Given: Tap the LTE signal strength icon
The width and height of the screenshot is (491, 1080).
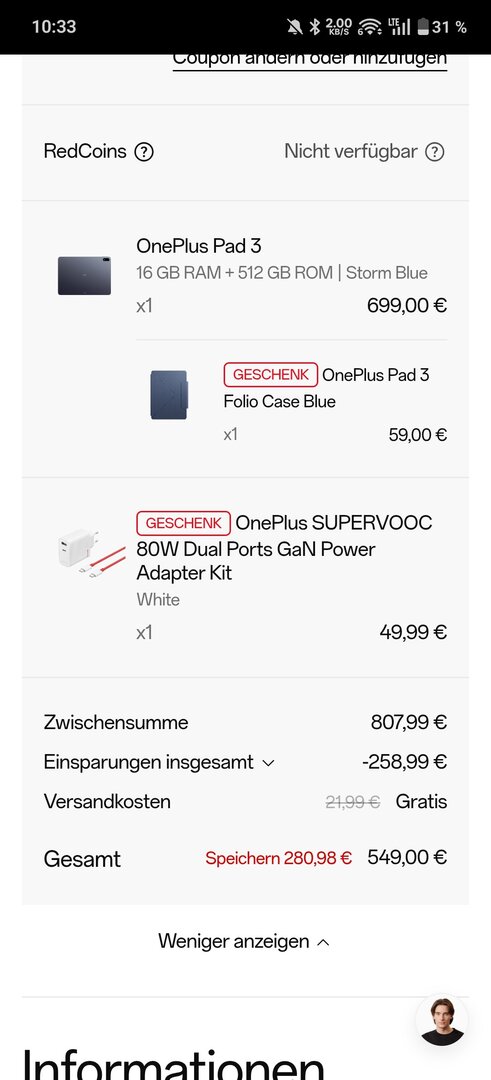Looking at the screenshot, I should click(399, 27).
